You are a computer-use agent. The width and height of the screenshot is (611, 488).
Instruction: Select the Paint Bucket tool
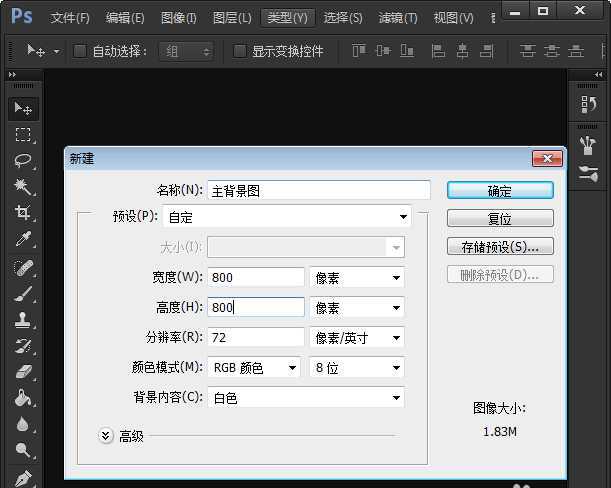click(x=23, y=398)
